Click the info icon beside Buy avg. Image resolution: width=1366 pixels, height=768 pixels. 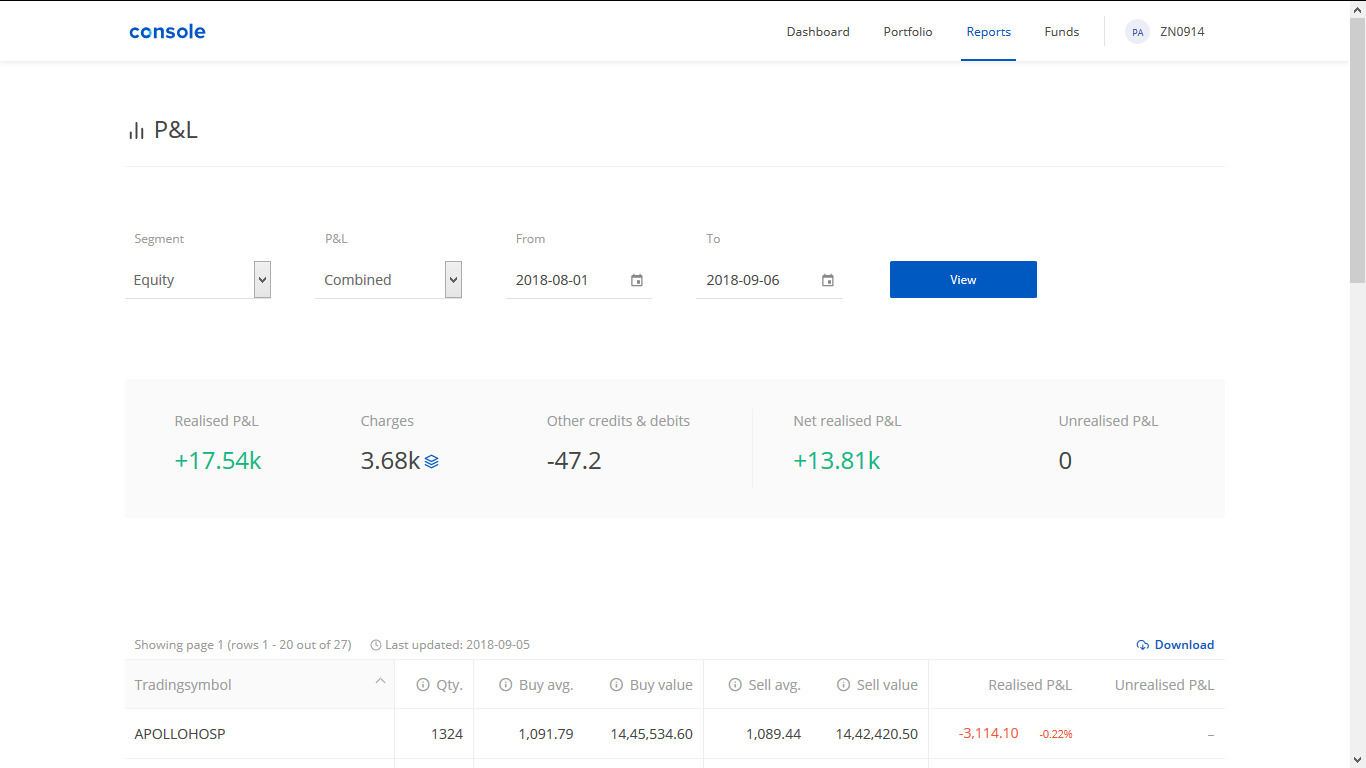506,685
